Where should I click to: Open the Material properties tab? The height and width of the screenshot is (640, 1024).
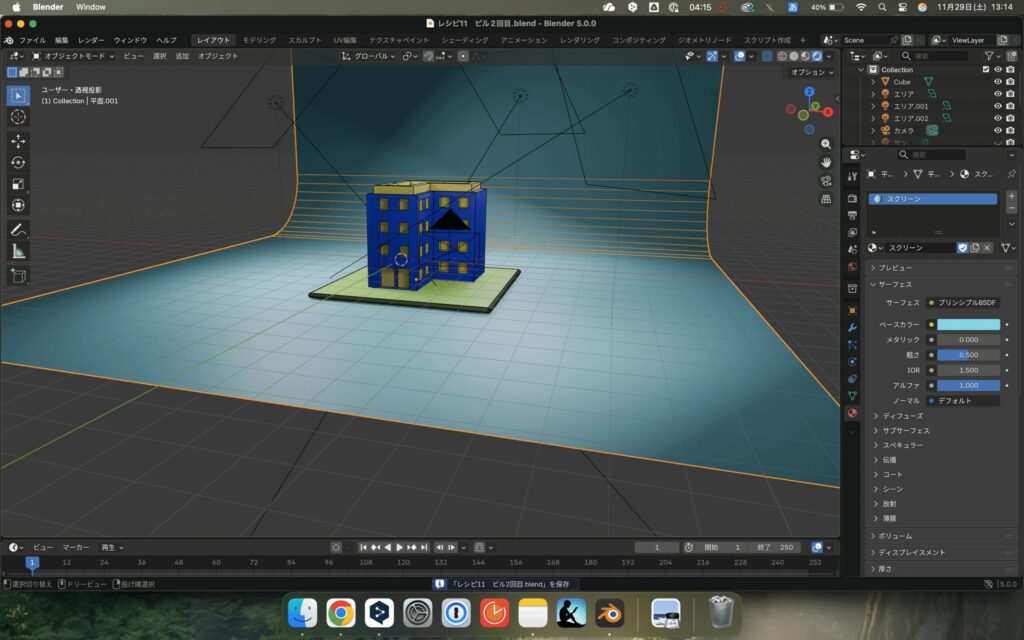(852, 413)
